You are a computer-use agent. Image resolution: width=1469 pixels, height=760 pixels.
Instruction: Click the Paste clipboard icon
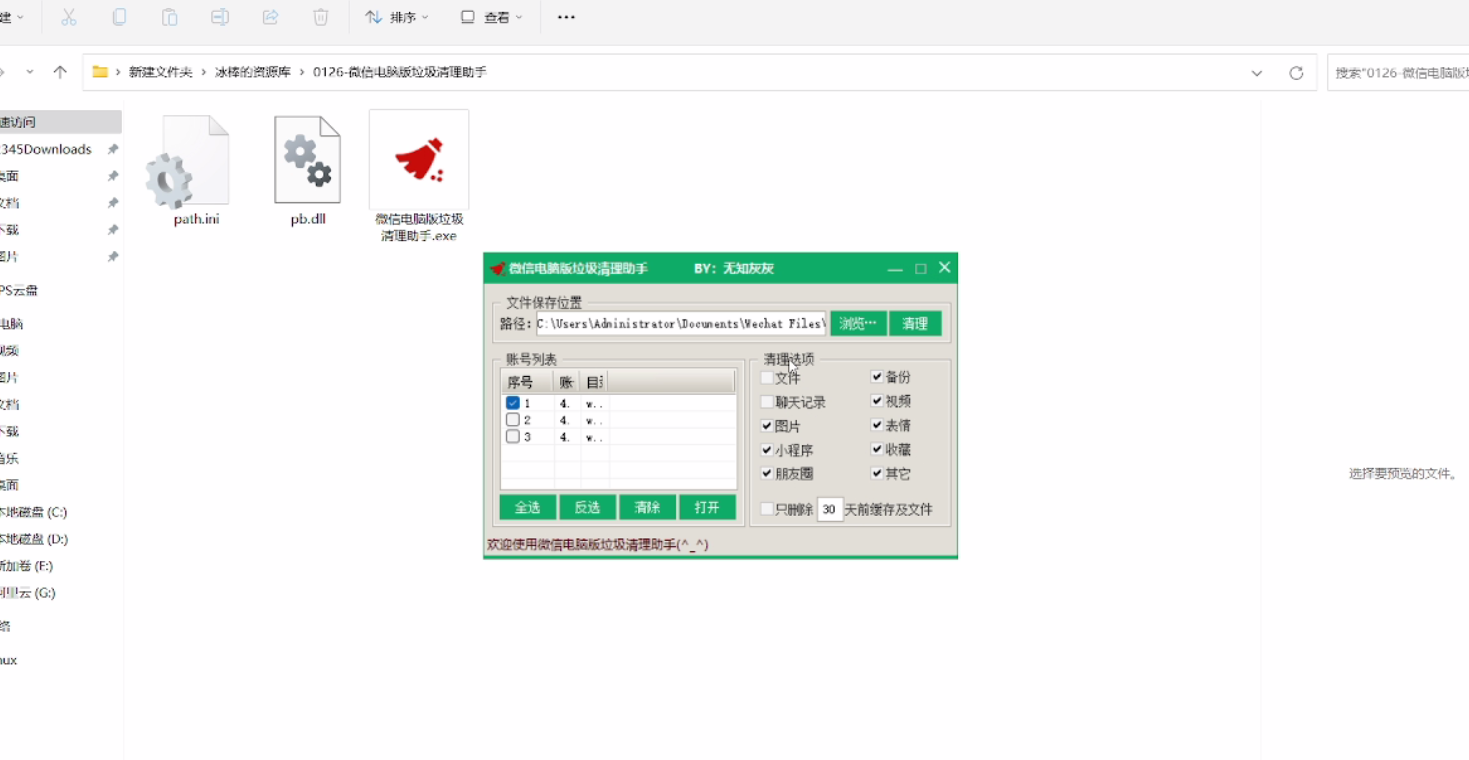tap(169, 17)
